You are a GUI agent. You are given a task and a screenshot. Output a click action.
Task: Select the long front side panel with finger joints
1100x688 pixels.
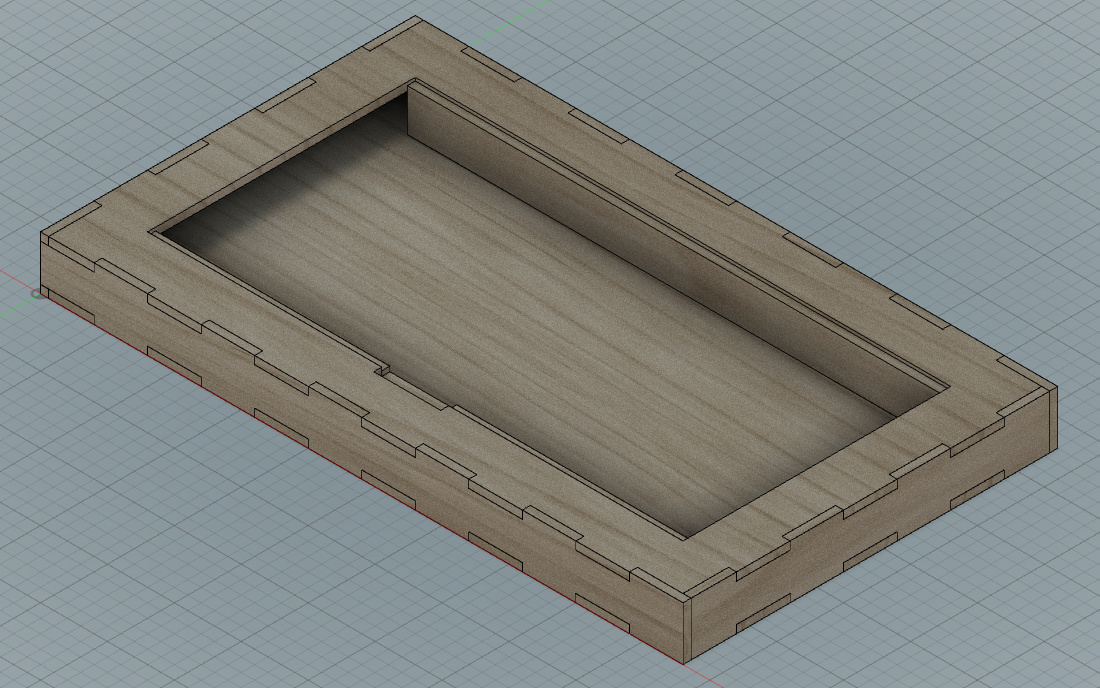coord(365,449)
